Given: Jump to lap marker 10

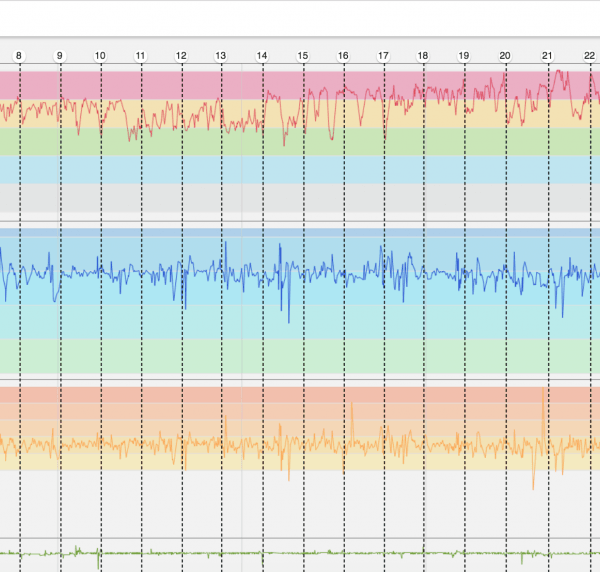Looking at the screenshot, I should (x=100, y=56).
